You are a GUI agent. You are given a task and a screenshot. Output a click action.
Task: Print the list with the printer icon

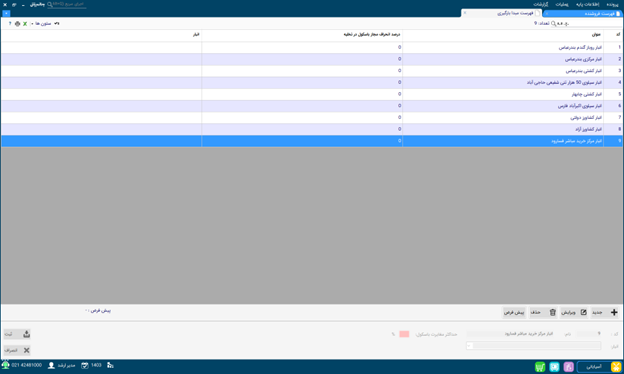point(17,24)
